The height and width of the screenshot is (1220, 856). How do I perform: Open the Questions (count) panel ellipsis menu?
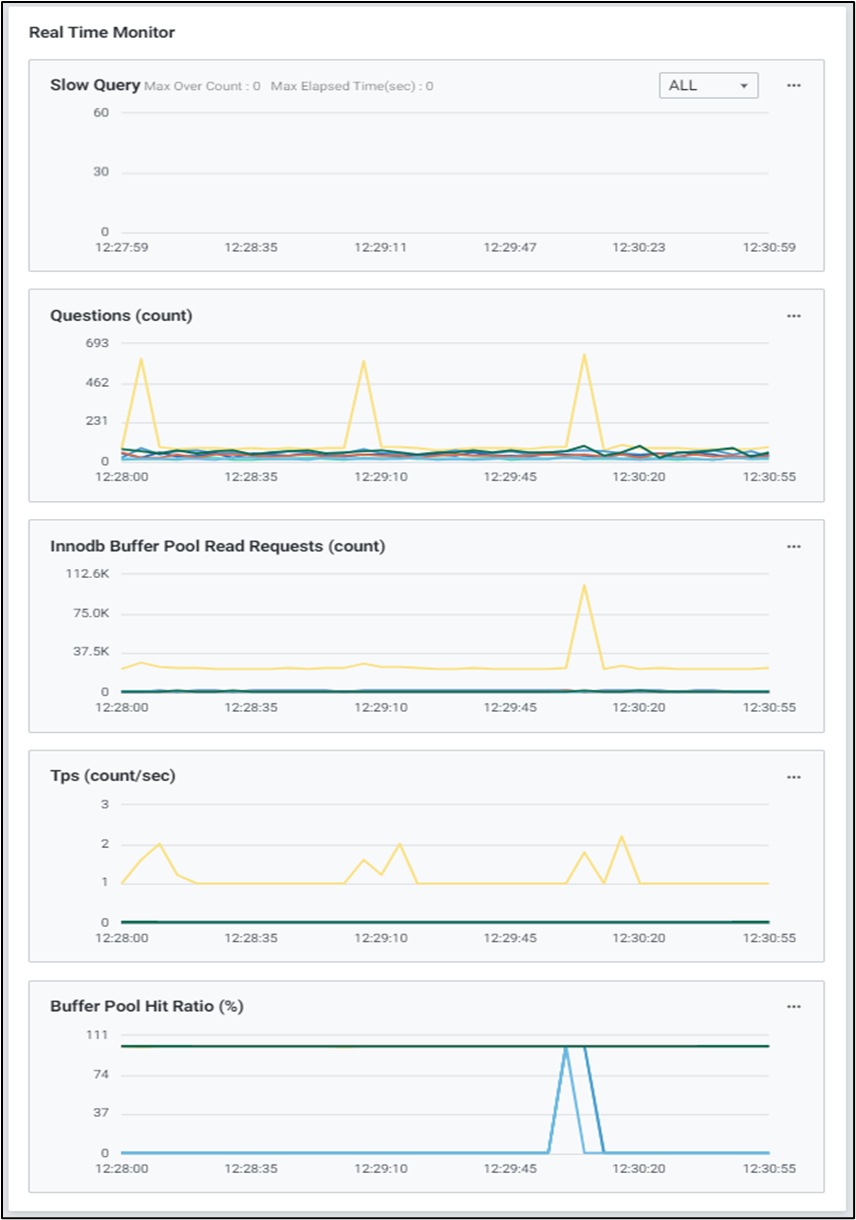click(x=793, y=316)
